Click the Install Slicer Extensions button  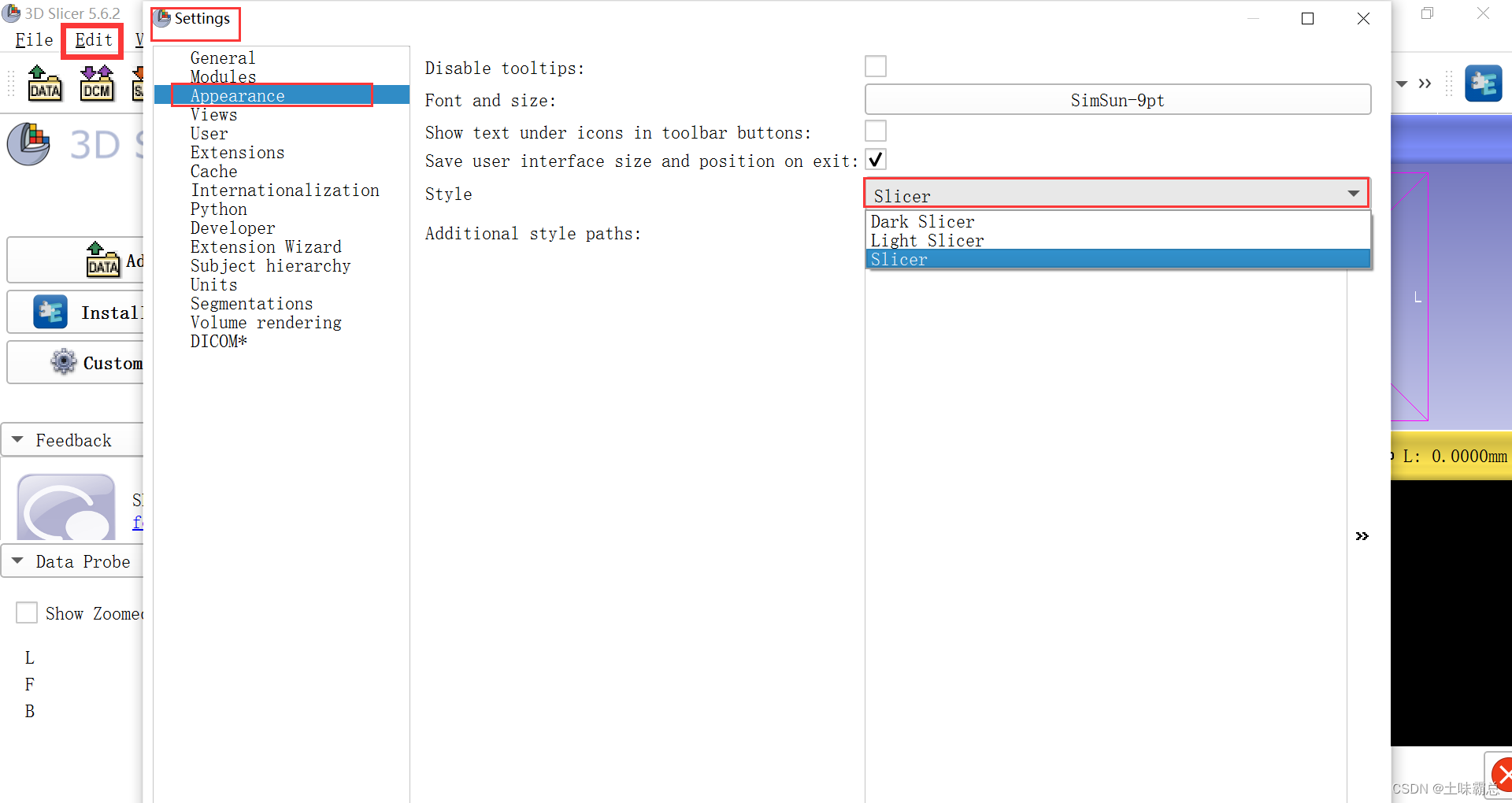pyautogui.click(x=76, y=313)
